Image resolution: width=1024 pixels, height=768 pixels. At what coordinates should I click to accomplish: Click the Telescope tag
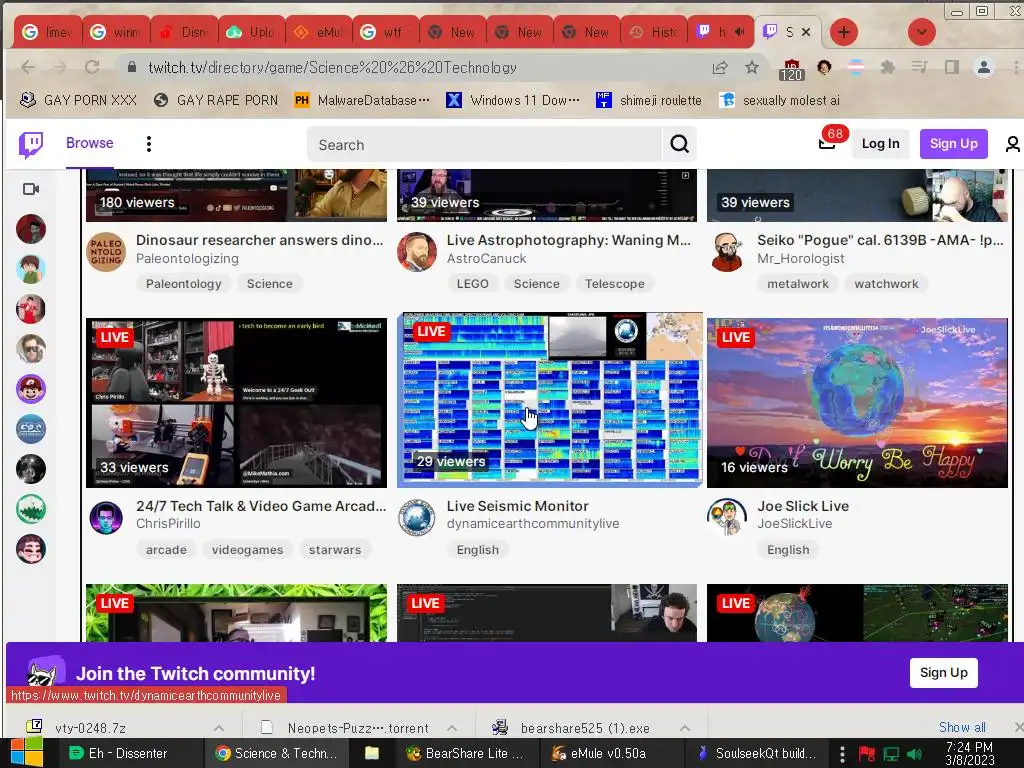615,283
